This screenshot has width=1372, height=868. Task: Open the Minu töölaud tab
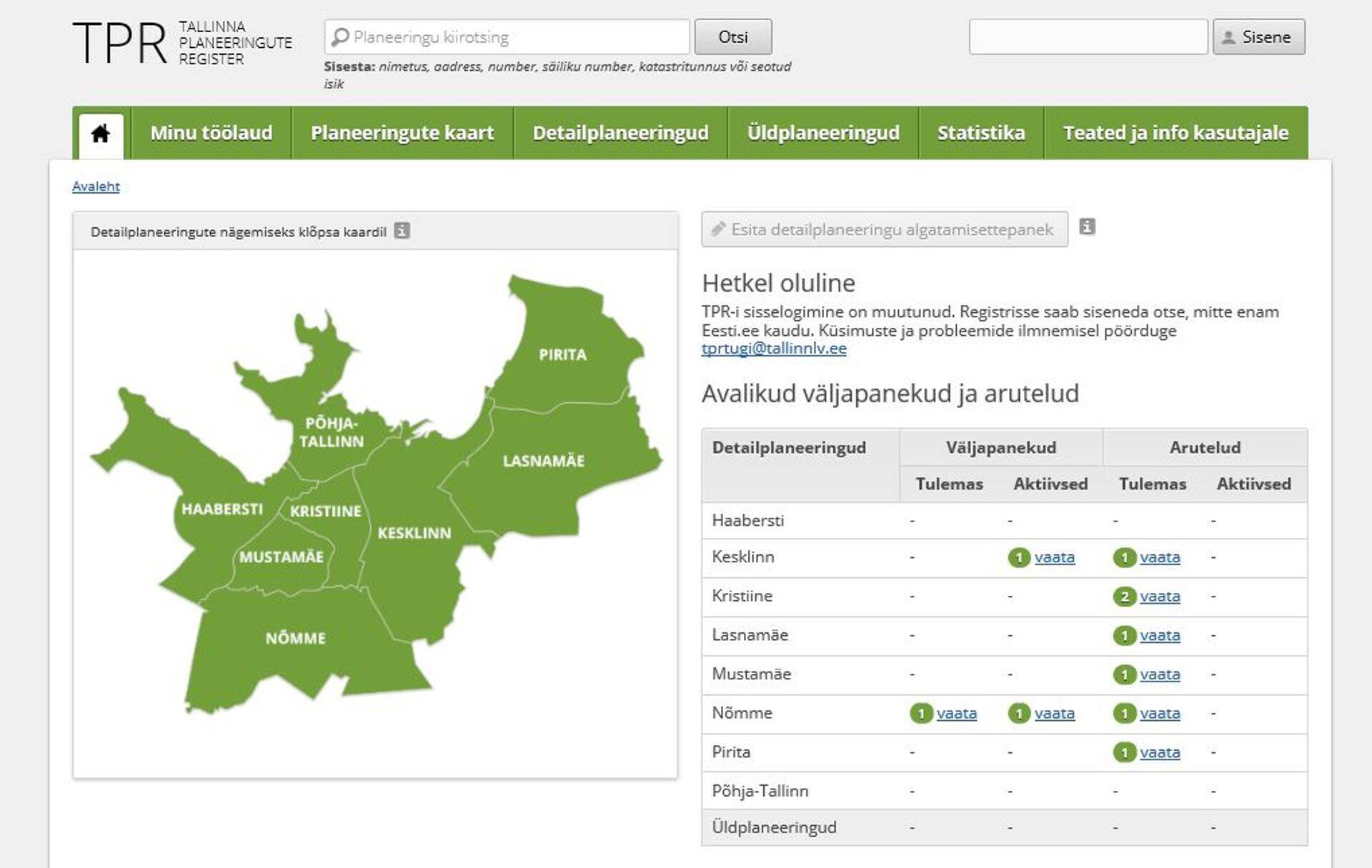(x=211, y=133)
